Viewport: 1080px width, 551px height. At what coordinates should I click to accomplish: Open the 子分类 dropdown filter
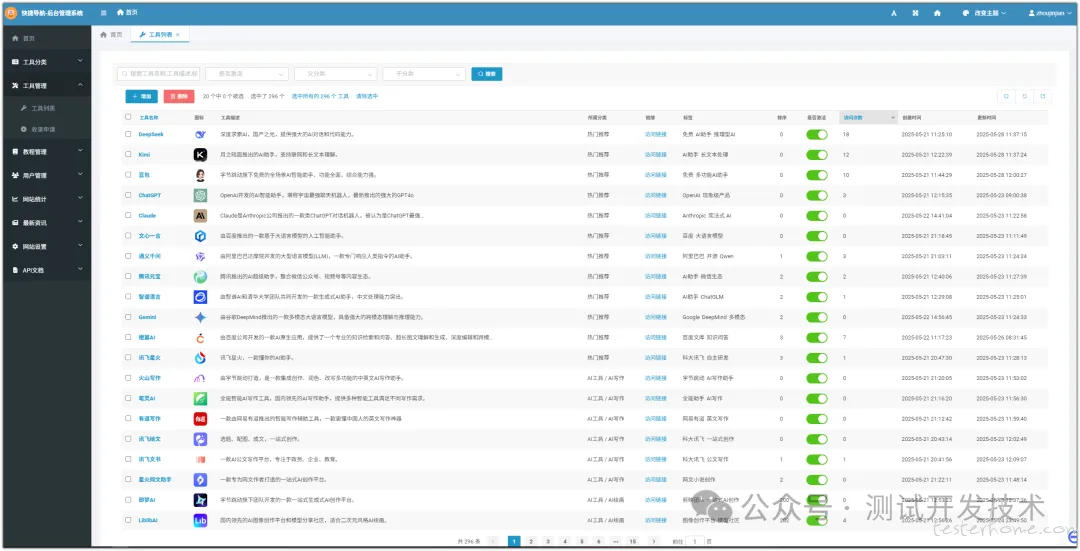click(424, 74)
